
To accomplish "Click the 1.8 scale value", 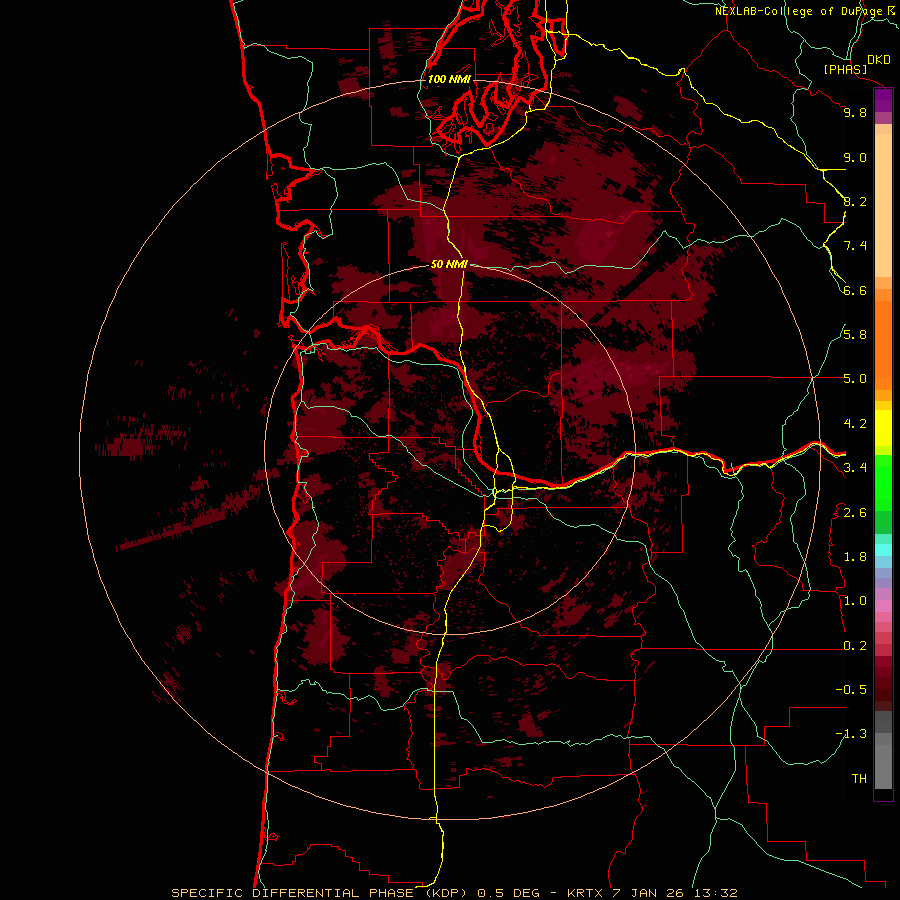I will pos(855,557).
